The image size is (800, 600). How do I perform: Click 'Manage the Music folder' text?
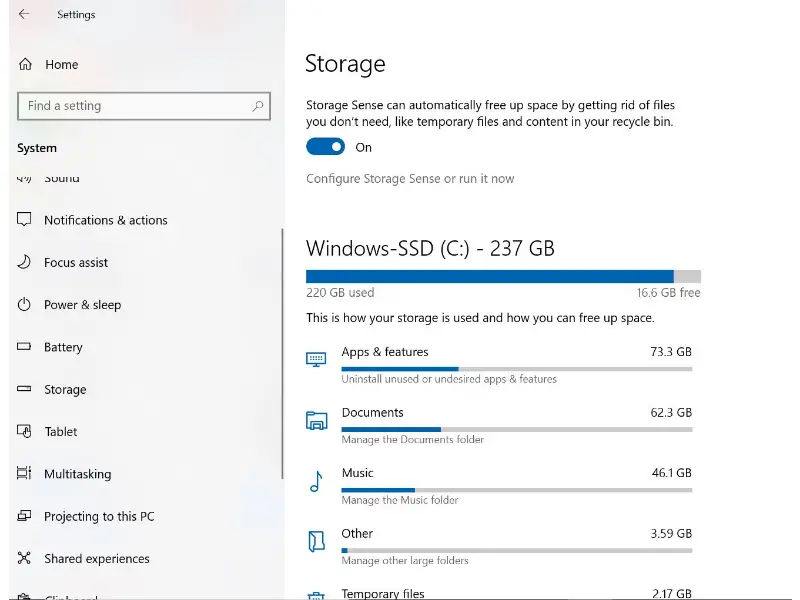pyautogui.click(x=399, y=500)
